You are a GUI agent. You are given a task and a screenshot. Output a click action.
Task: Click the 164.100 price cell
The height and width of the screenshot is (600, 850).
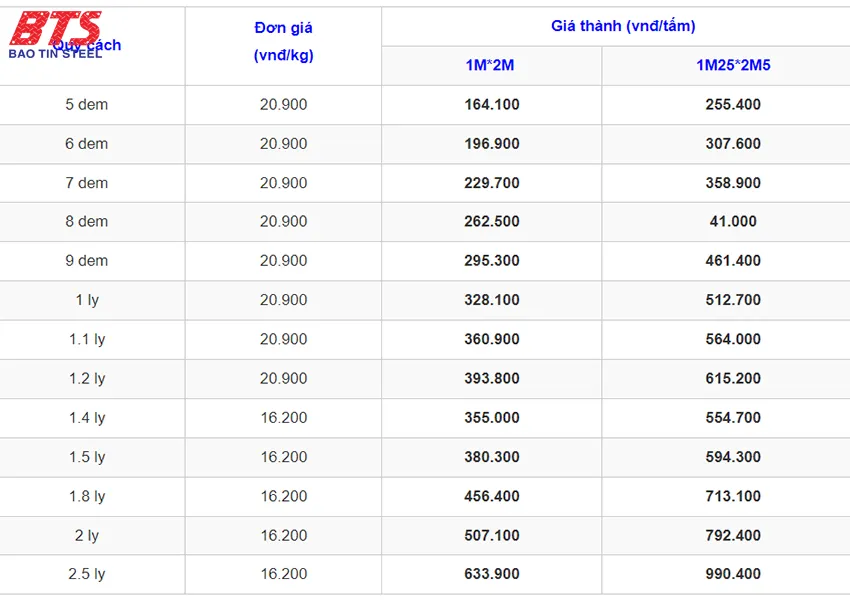click(491, 105)
